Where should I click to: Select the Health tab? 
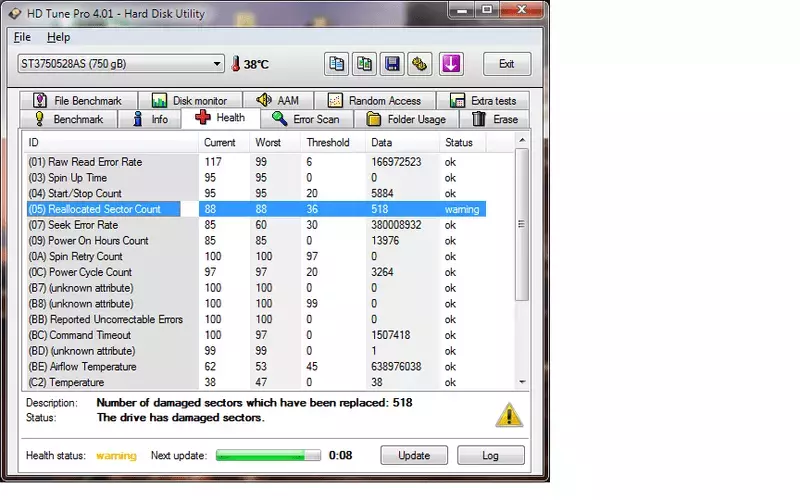(x=220, y=118)
